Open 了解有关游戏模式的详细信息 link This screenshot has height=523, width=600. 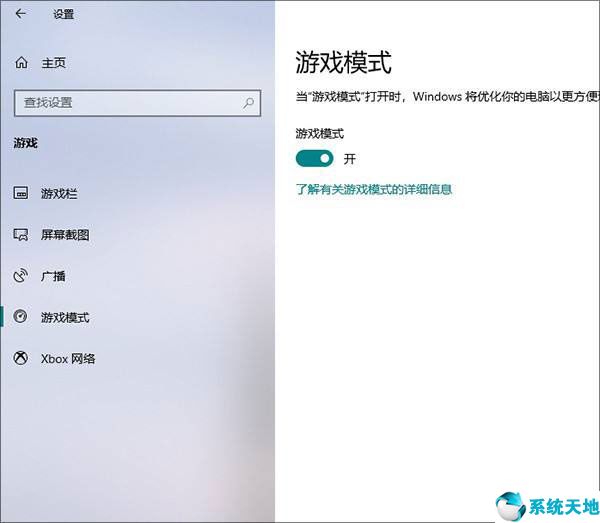tap(374, 189)
